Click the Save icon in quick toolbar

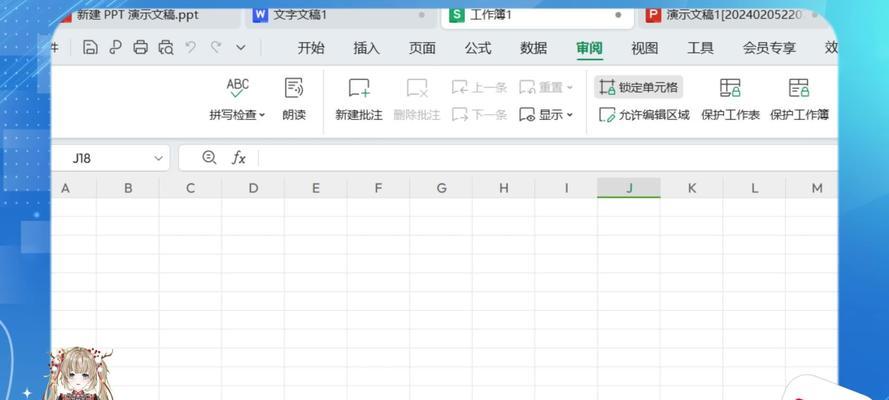(x=90, y=48)
